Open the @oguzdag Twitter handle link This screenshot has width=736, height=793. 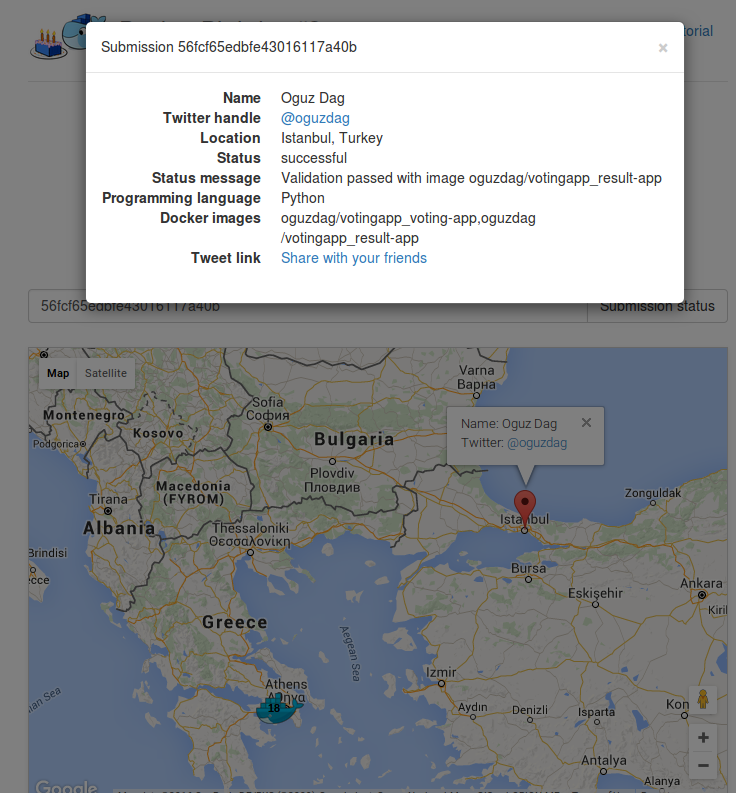(x=315, y=118)
